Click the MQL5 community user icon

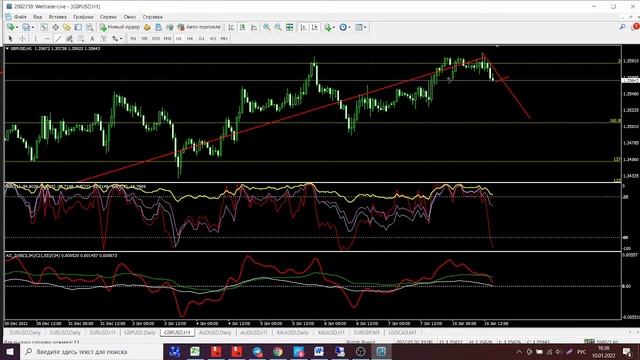click(x=158, y=27)
